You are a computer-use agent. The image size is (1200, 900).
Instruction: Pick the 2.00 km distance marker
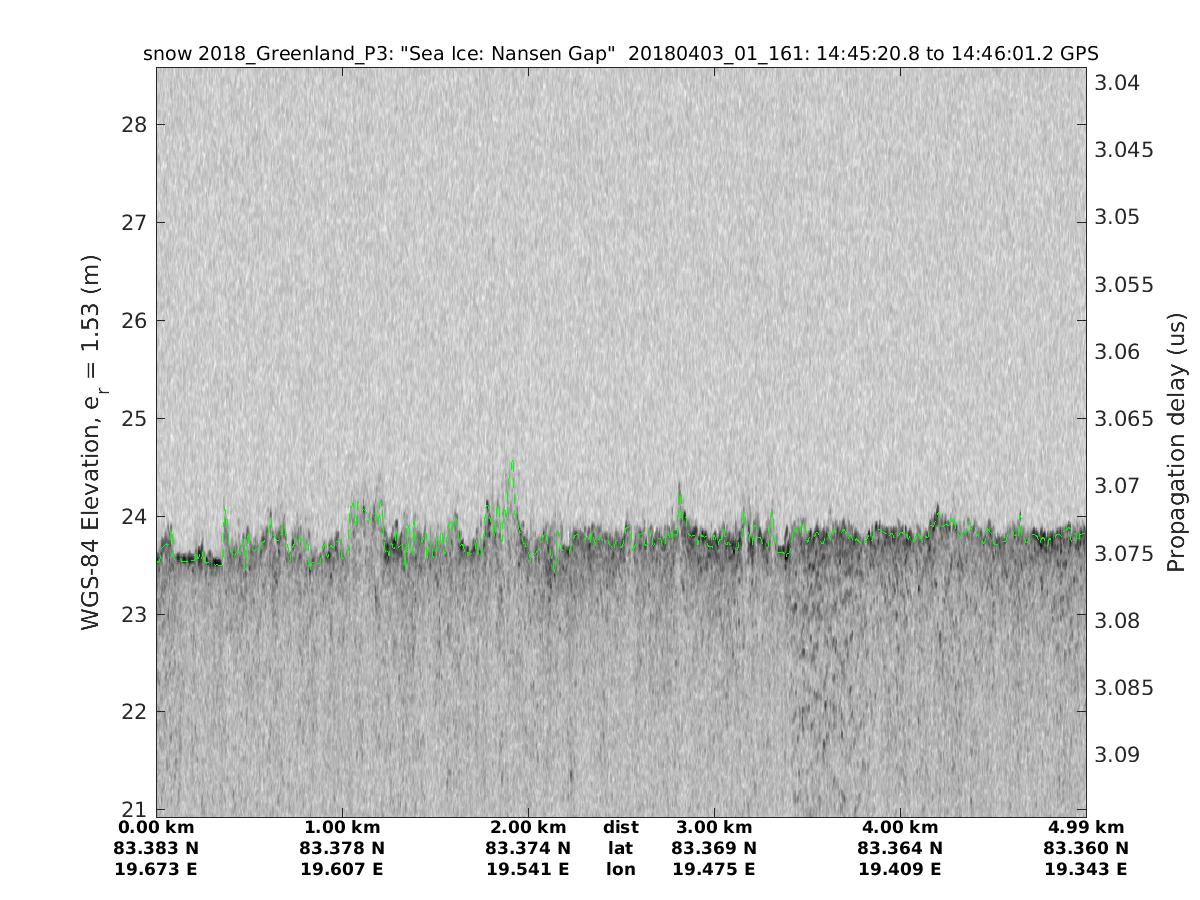(x=528, y=827)
